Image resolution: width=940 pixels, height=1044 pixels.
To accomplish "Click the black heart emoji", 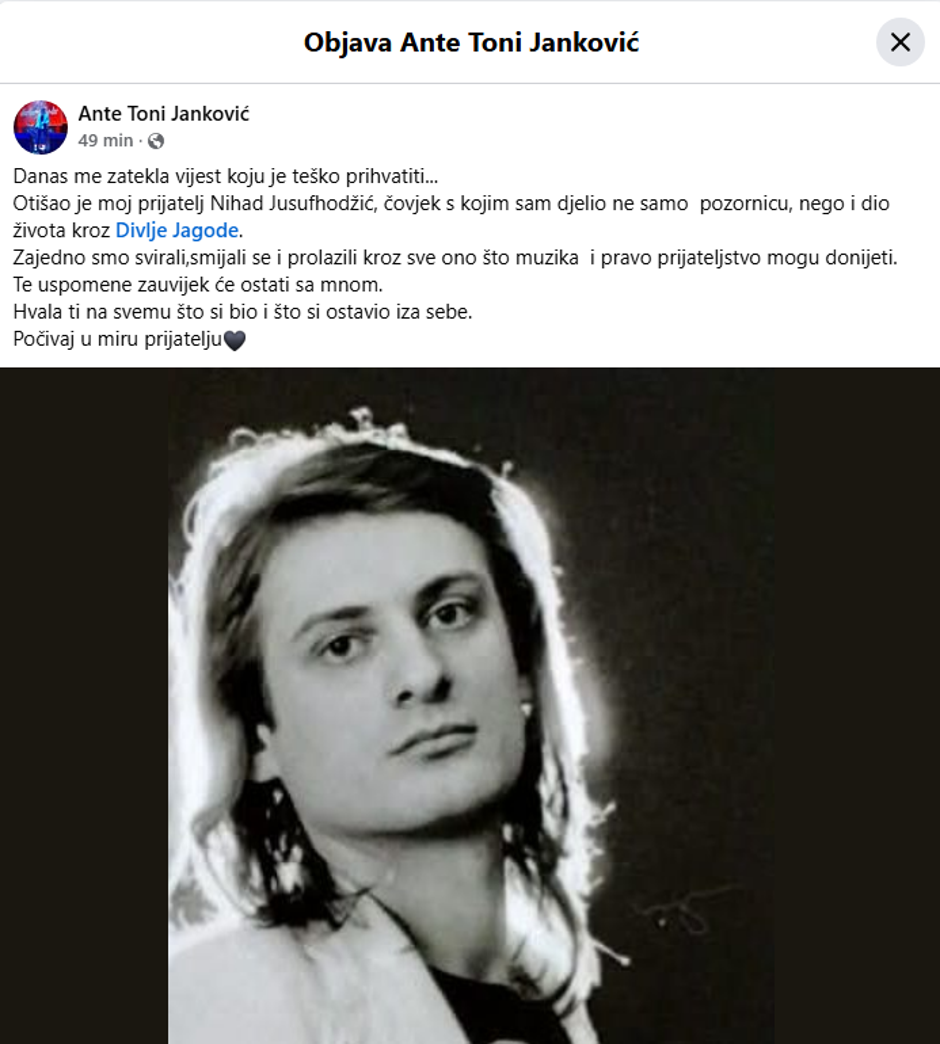I will tap(234, 340).
